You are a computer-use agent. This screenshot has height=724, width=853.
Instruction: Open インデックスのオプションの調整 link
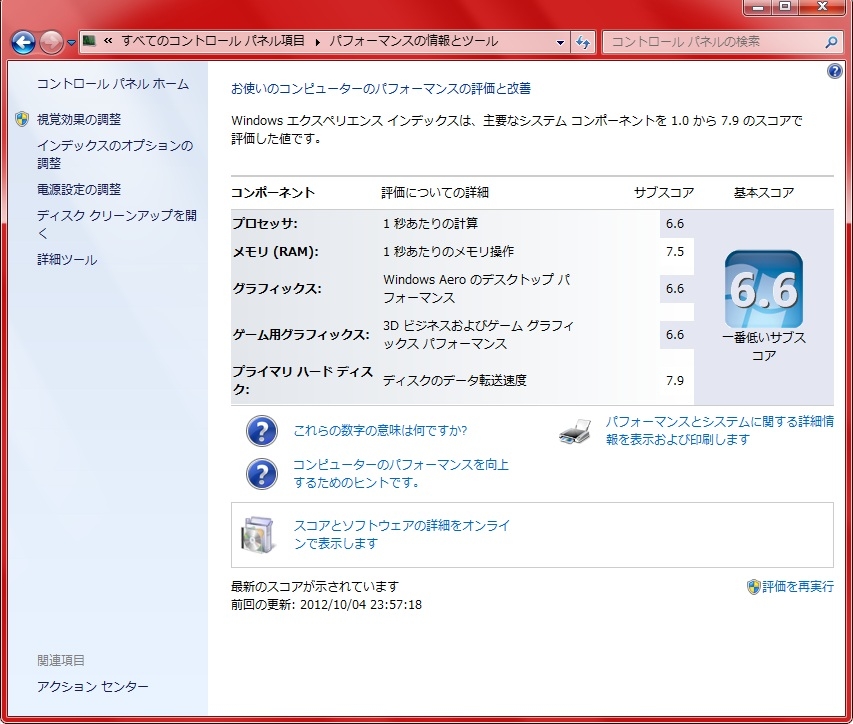114,154
